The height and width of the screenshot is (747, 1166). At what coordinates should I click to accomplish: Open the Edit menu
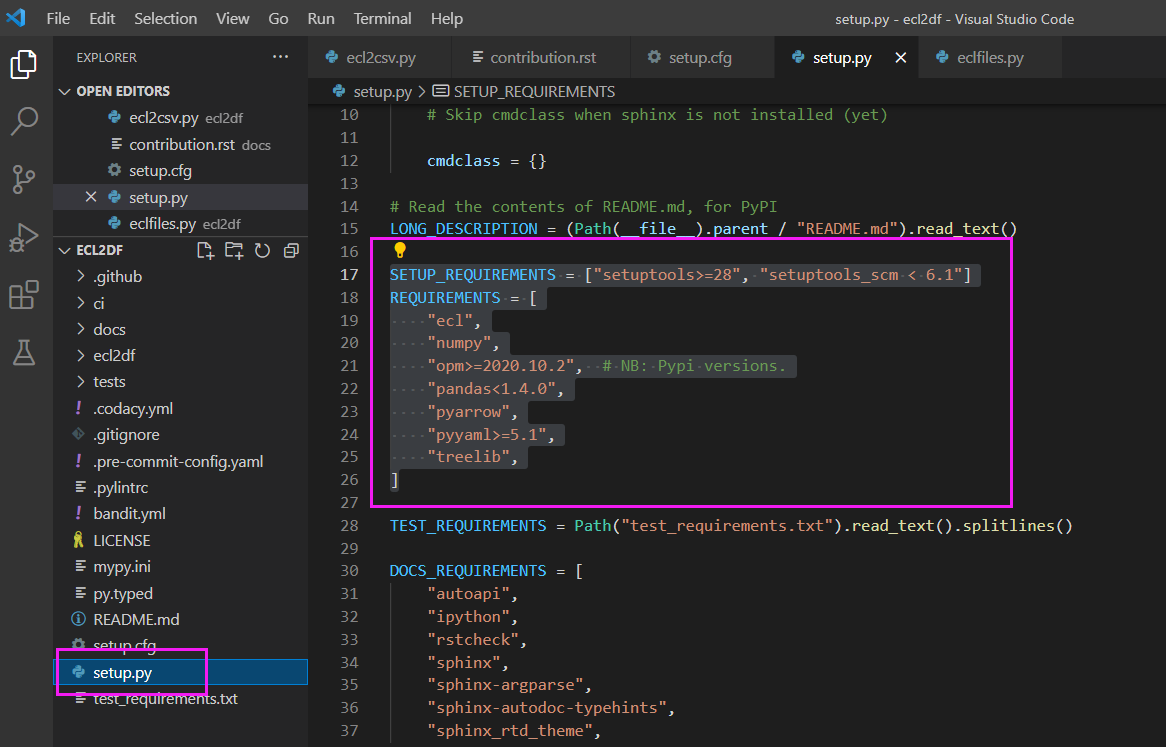point(102,19)
